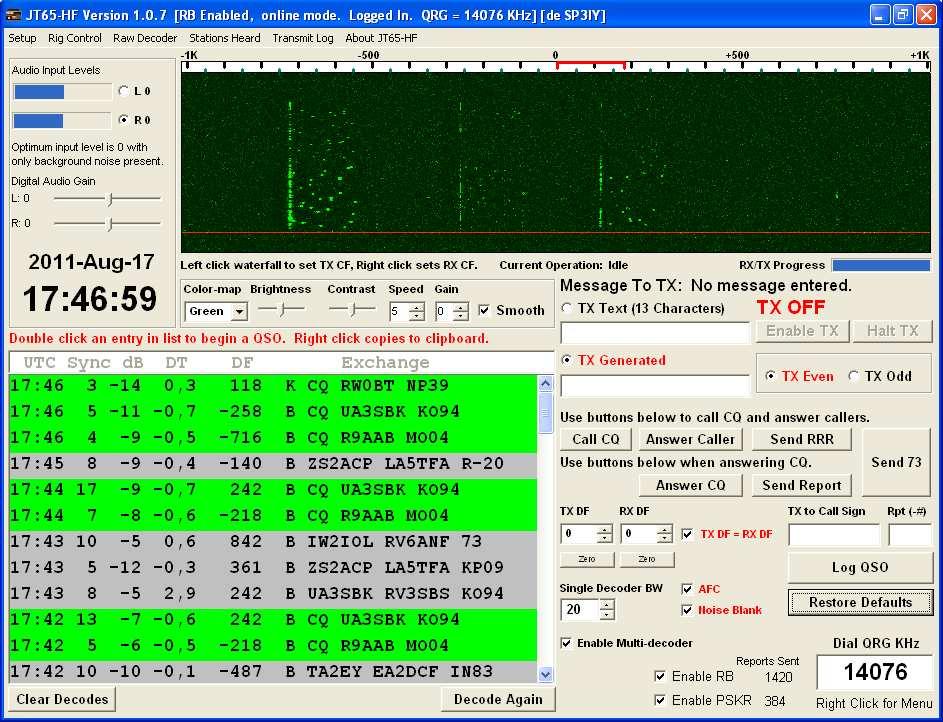This screenshot has width=943, height=722.
Task: Select the R 0 audio channel radio
Action: point(124,120)
